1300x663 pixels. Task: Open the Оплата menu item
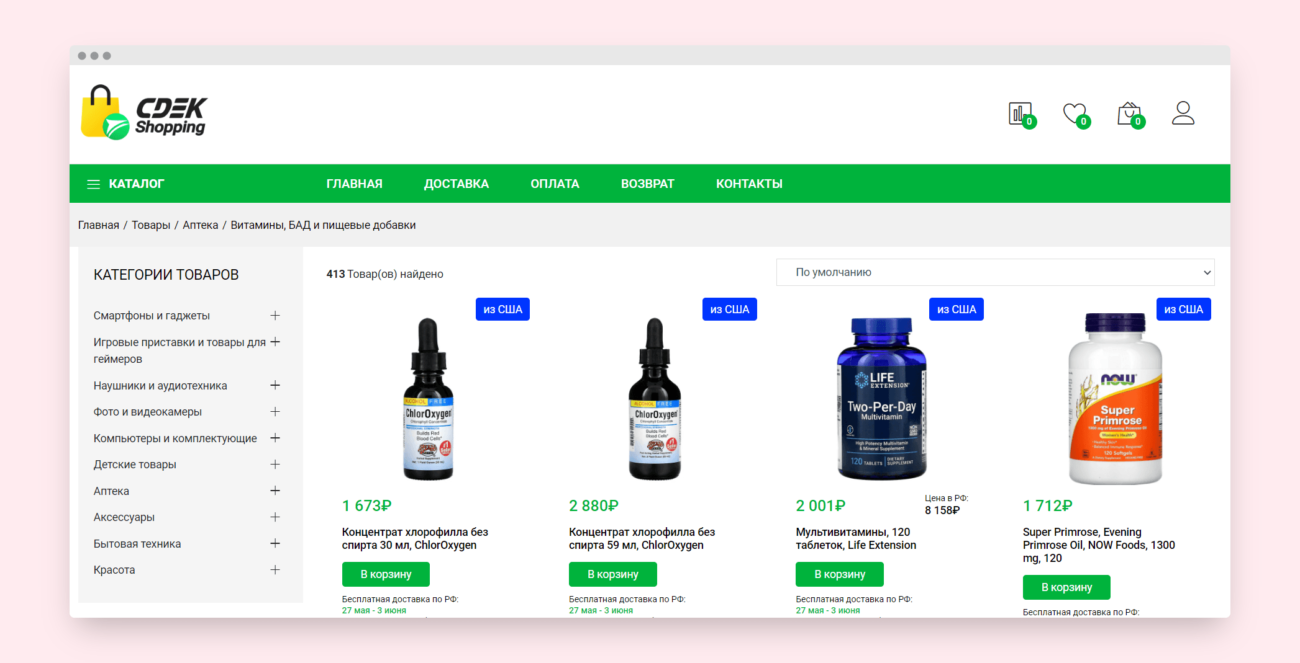[x=555, y=184]
